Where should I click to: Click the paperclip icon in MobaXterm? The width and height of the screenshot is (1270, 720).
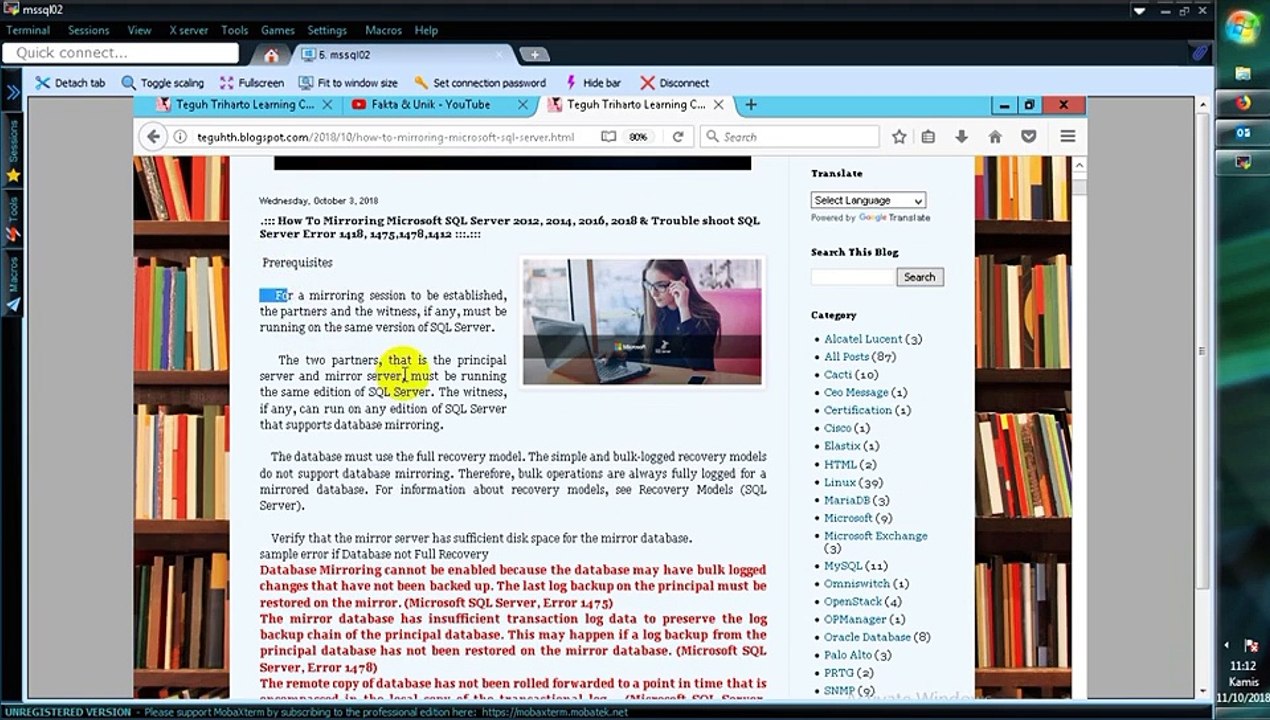(x=1200, y=52)
